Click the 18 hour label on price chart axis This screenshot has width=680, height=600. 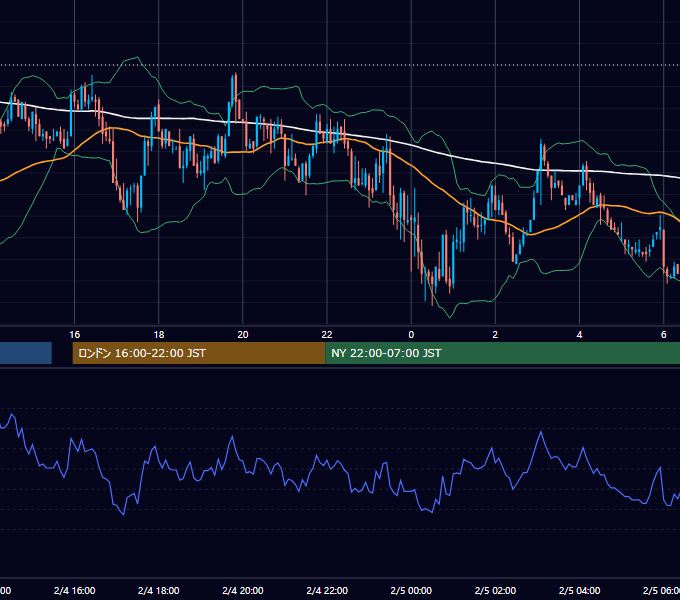[159, 334]
